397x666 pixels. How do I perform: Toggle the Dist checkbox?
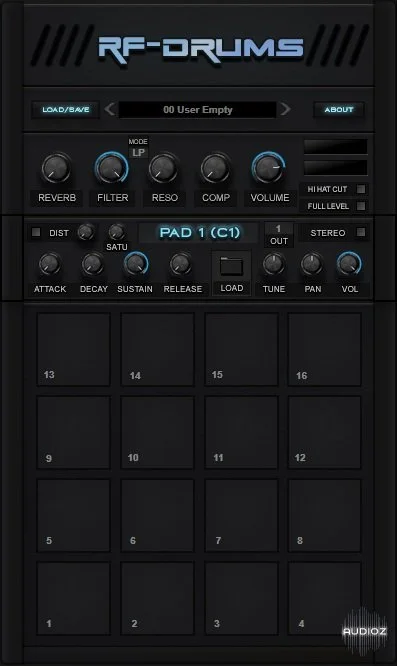pos(36,232)
